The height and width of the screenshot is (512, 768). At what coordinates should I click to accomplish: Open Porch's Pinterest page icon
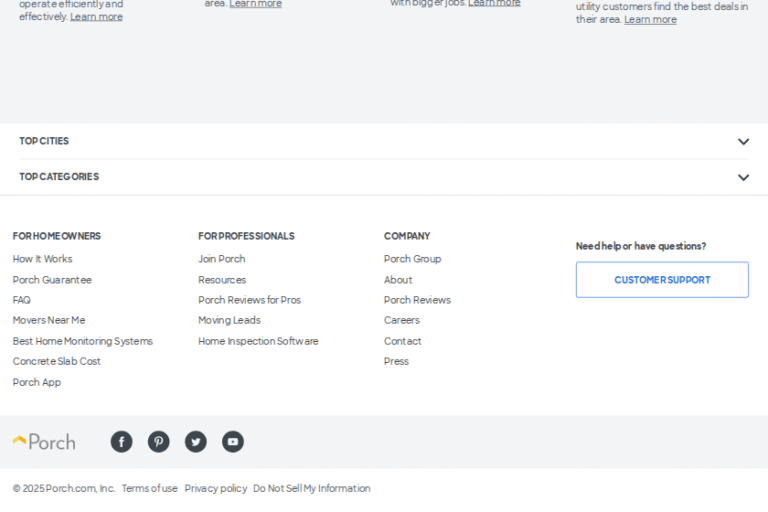click(158, 442)
